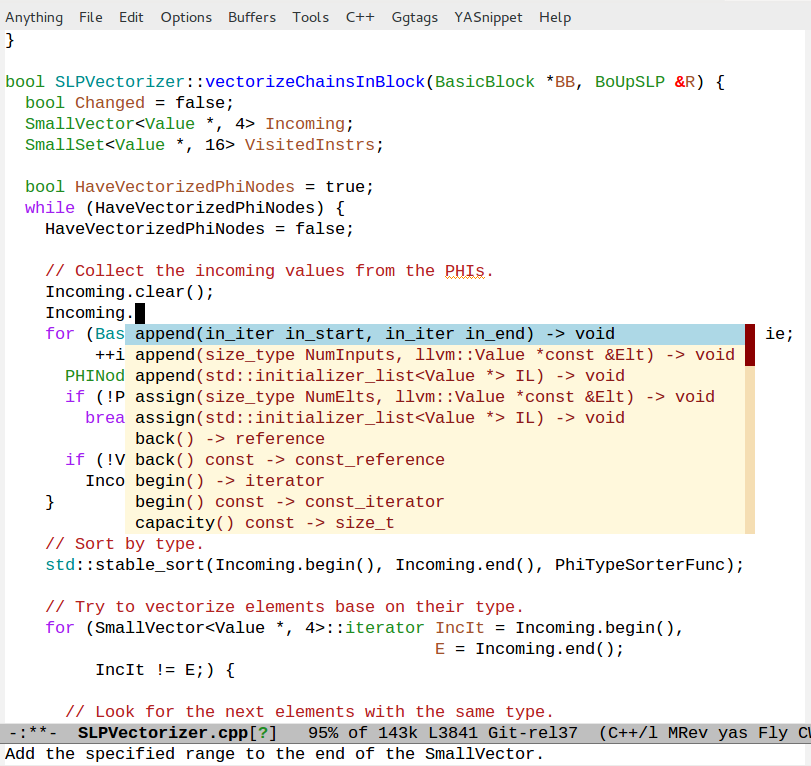This screenshot has height=766, width=811.
Task: Click the [?] indicator after the file name
Action: click(263, 733)
